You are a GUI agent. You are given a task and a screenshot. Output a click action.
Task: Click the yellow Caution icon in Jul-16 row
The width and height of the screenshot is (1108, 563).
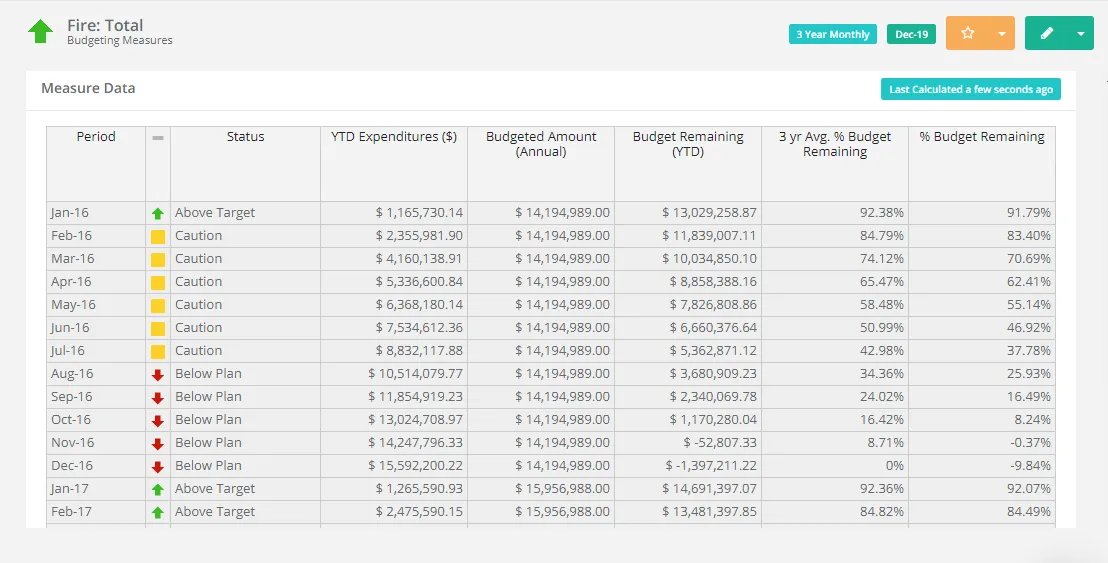click(157, 351)
